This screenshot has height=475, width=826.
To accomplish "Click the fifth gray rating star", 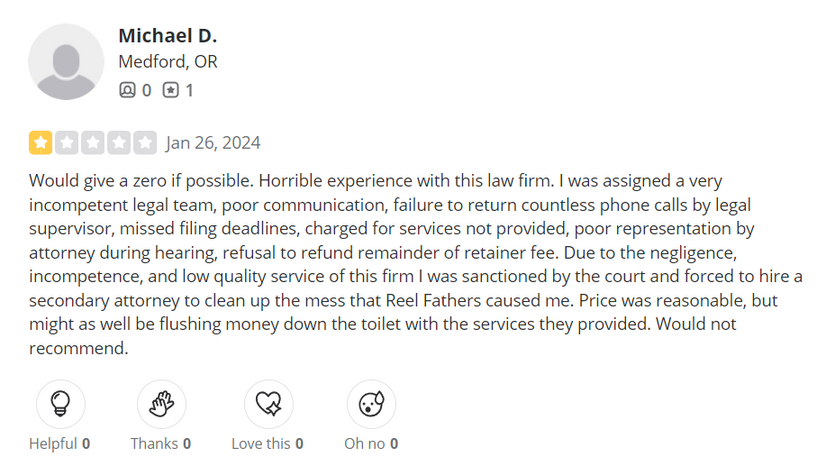I will [145, 143].
